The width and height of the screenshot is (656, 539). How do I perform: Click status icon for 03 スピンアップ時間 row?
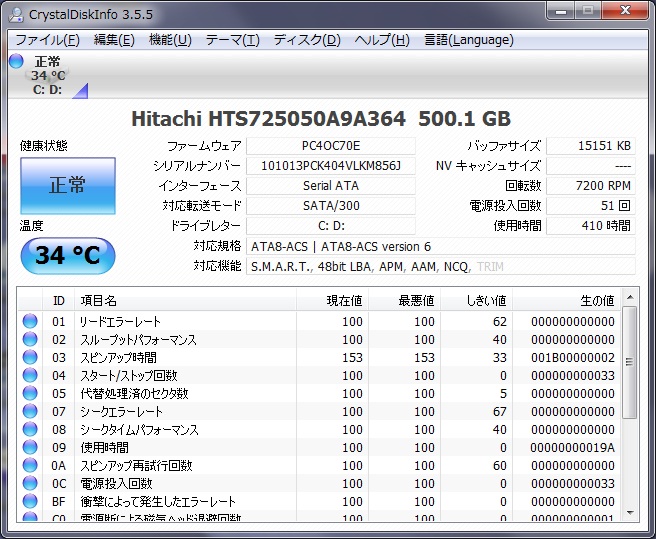[x=30, y=358]
